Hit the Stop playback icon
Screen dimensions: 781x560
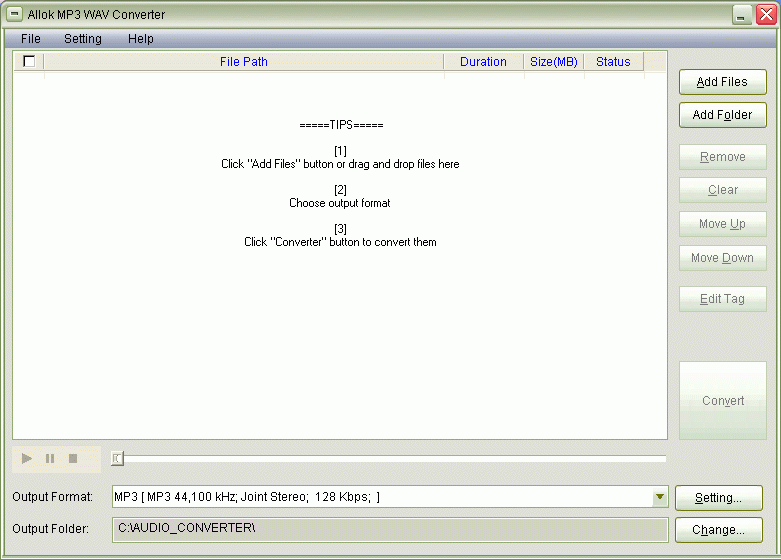click(73, 459)
